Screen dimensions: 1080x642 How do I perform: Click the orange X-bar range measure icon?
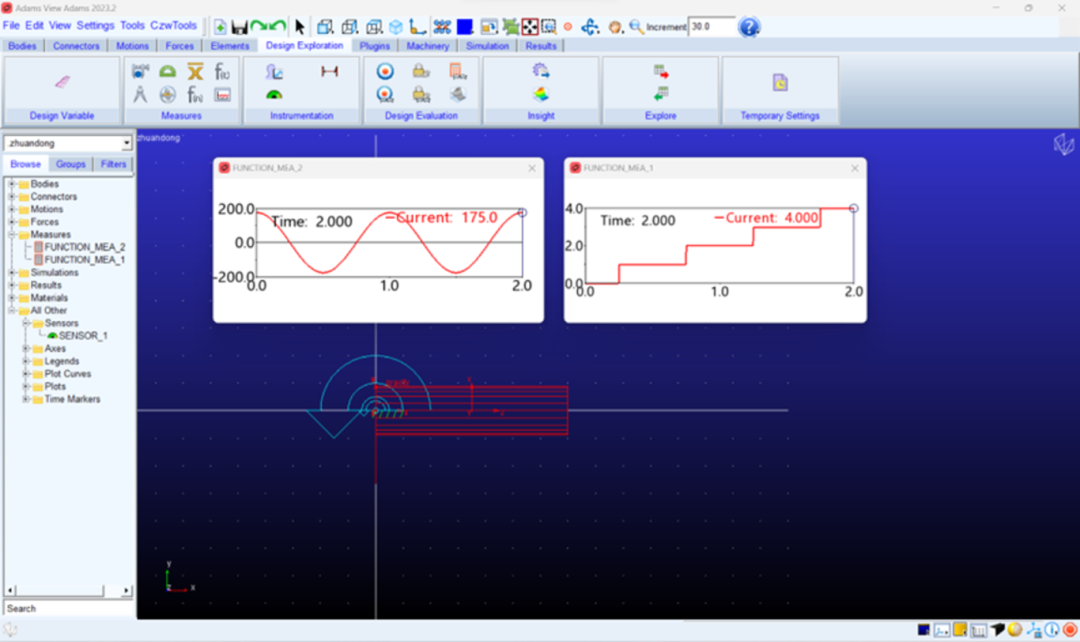tap(196, 71)
